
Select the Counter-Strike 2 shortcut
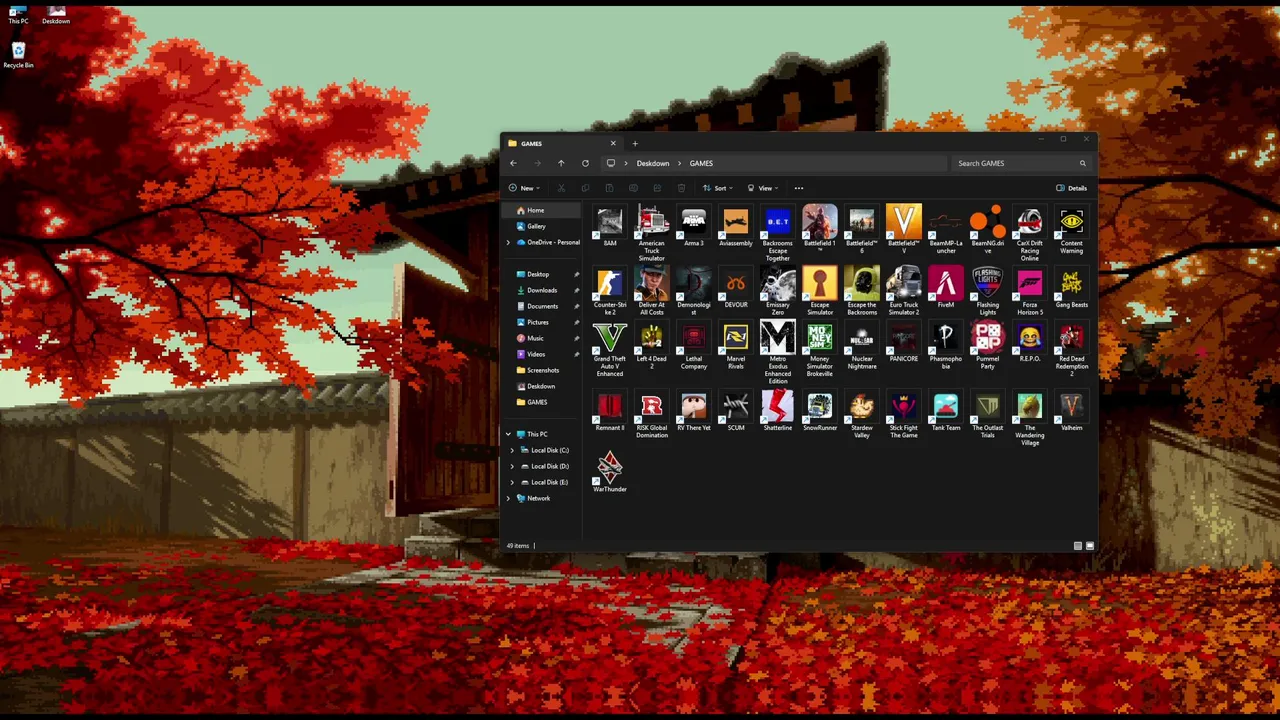pyautogui.click(x=610, y=291)
